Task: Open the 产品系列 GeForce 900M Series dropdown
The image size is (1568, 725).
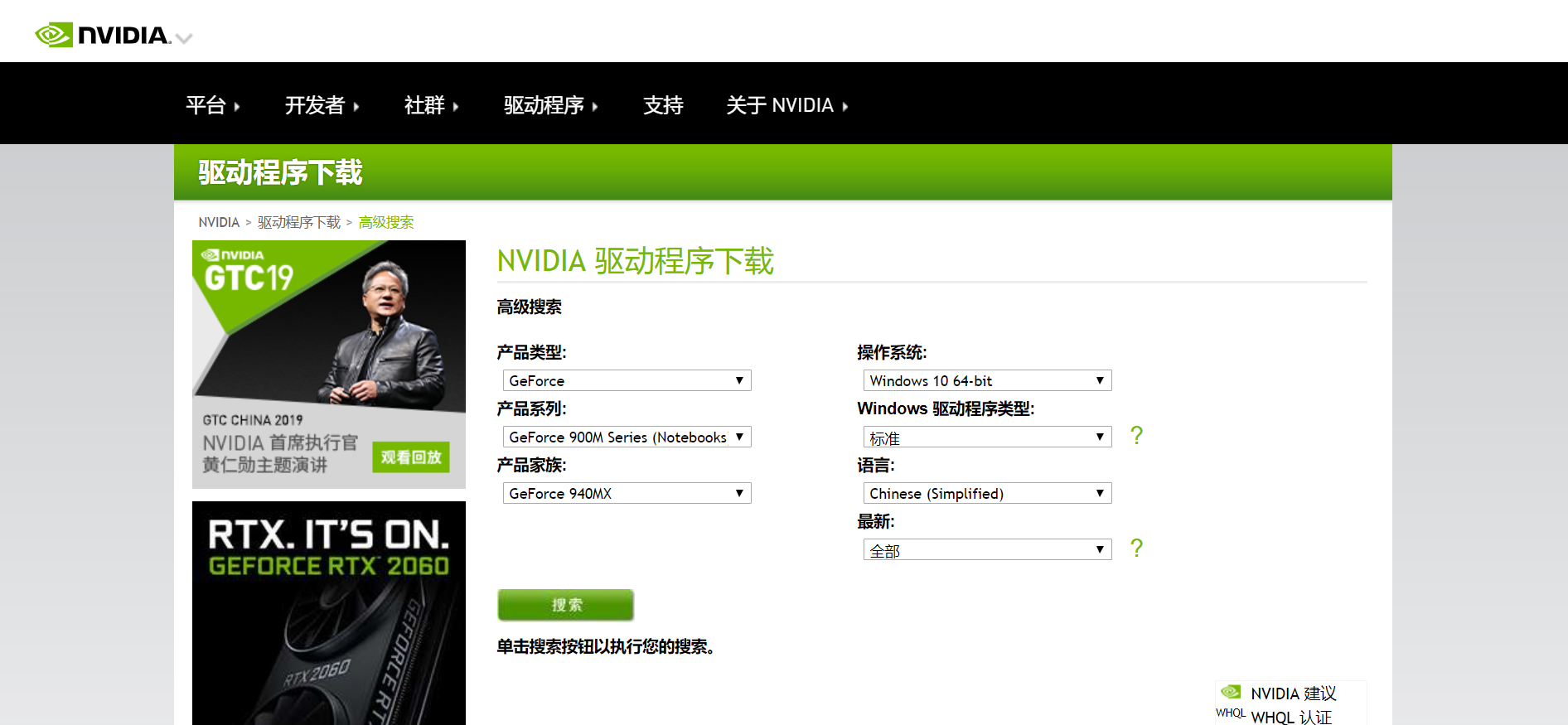Action: 627,437
